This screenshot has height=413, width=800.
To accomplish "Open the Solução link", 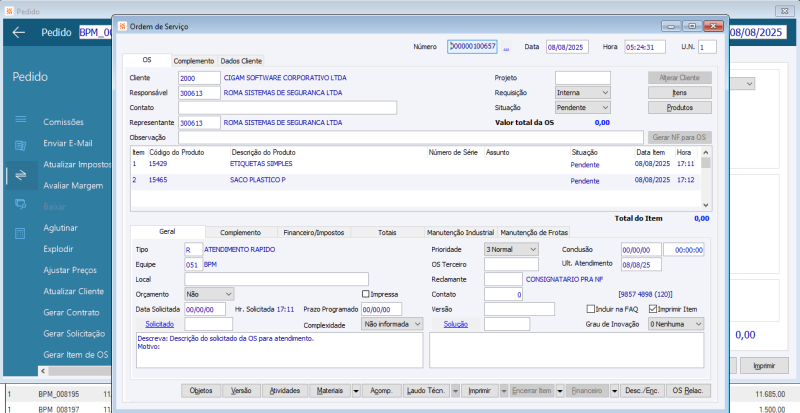I will pyautogui.click(x=456, y=324).
